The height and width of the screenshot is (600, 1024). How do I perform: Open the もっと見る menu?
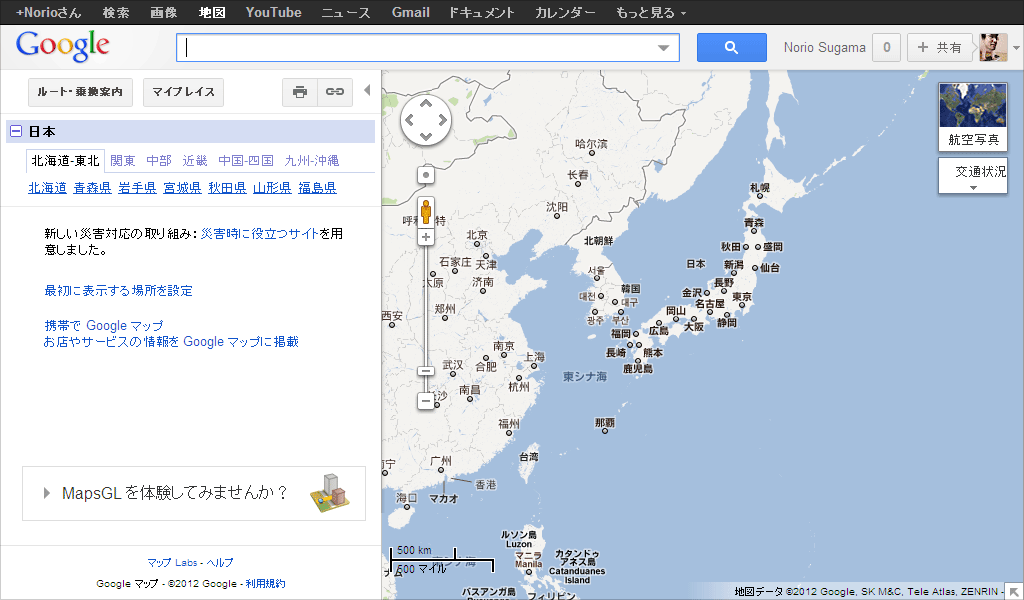click(650, 12)
